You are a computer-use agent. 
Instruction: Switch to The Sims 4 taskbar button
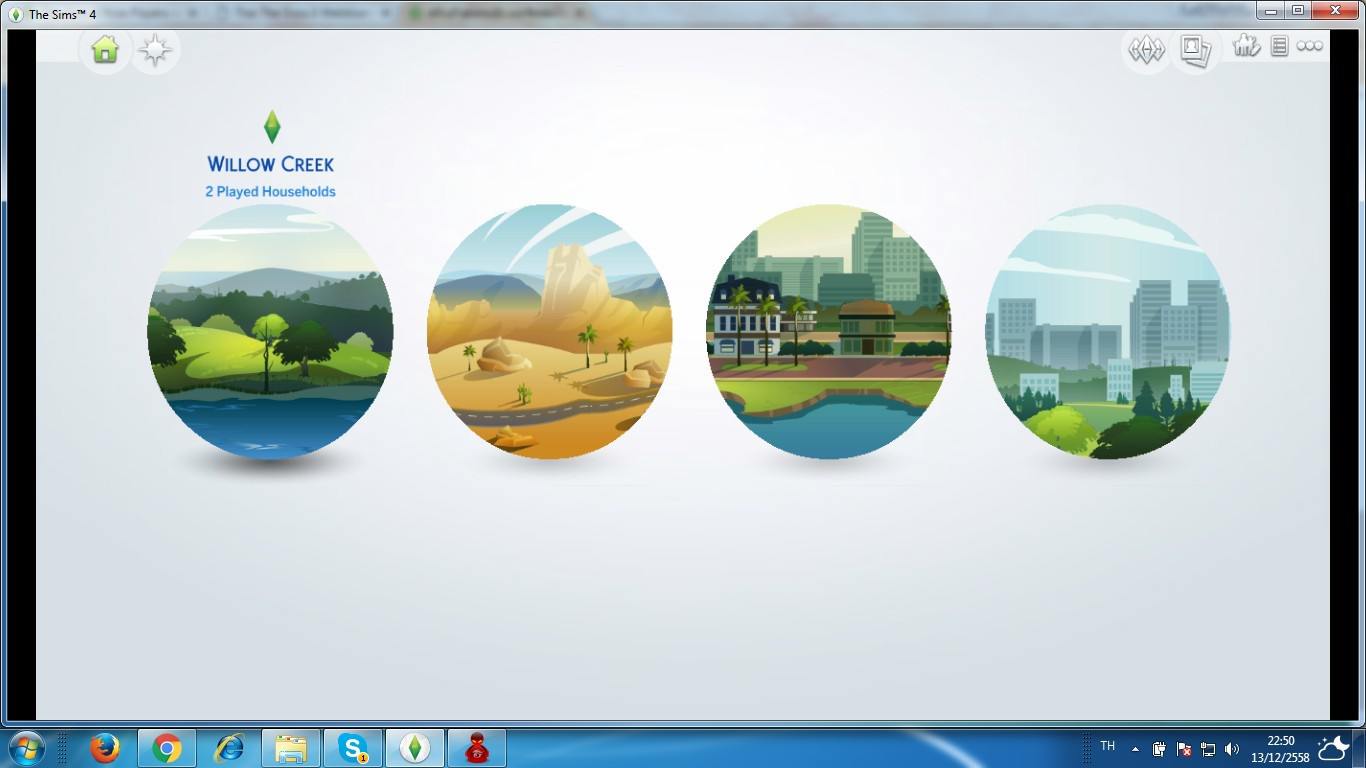(415, 748)
